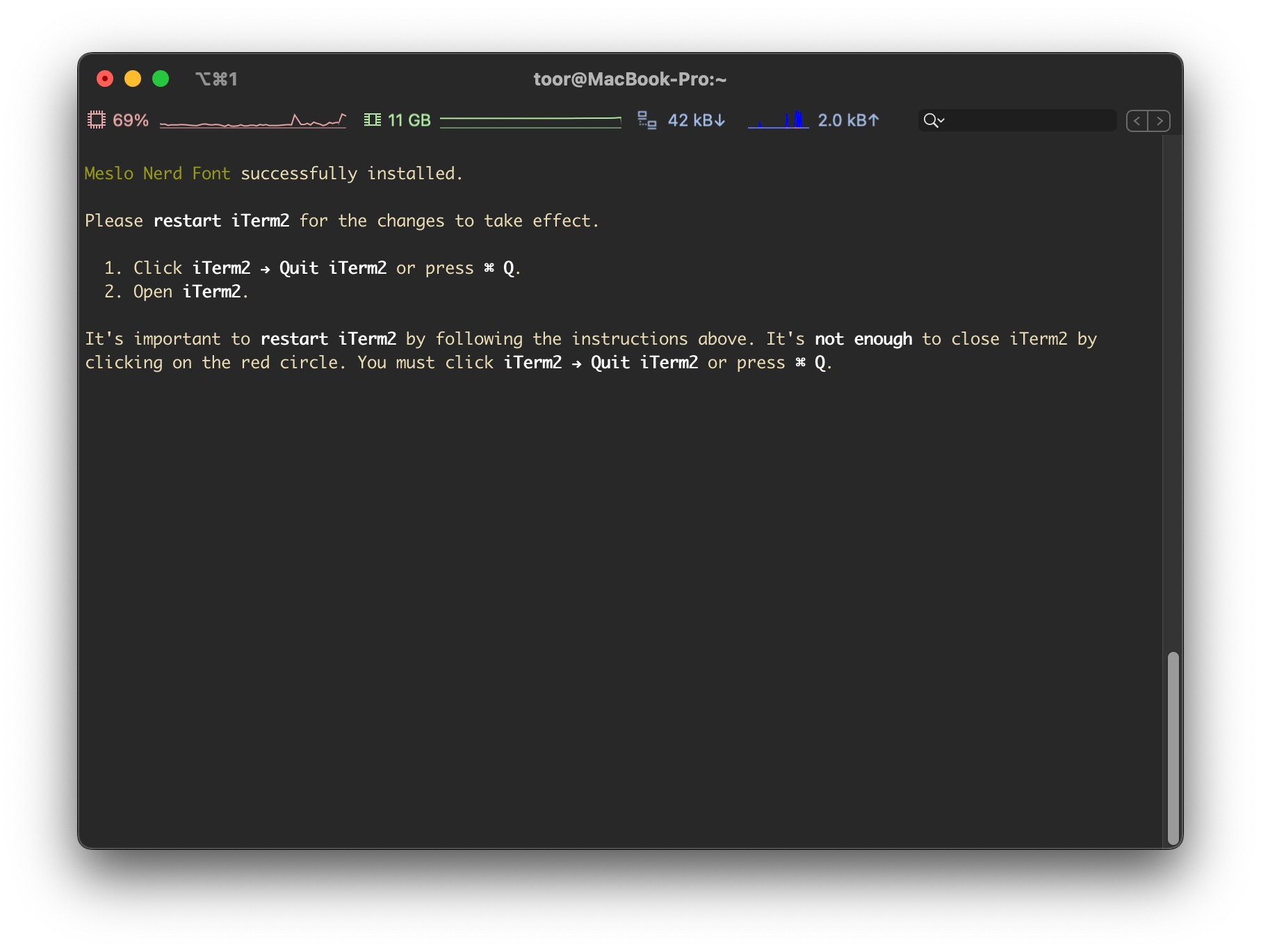Go to previous search result arrow
The height and width of the screenshot is (952, 1261).
pyautogui.click(x=1137, y=121)
